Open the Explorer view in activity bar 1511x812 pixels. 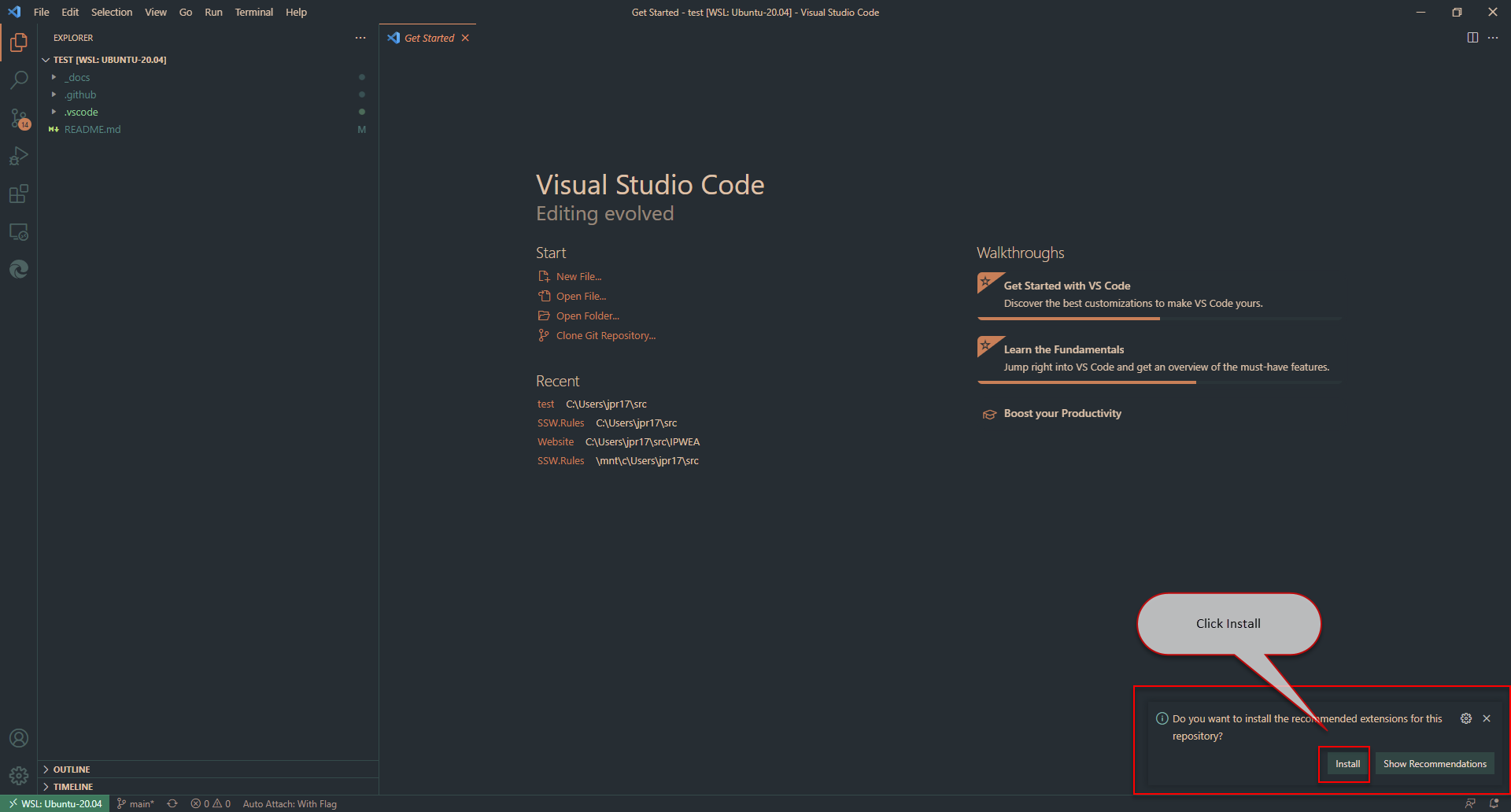[x=19, y=42]
